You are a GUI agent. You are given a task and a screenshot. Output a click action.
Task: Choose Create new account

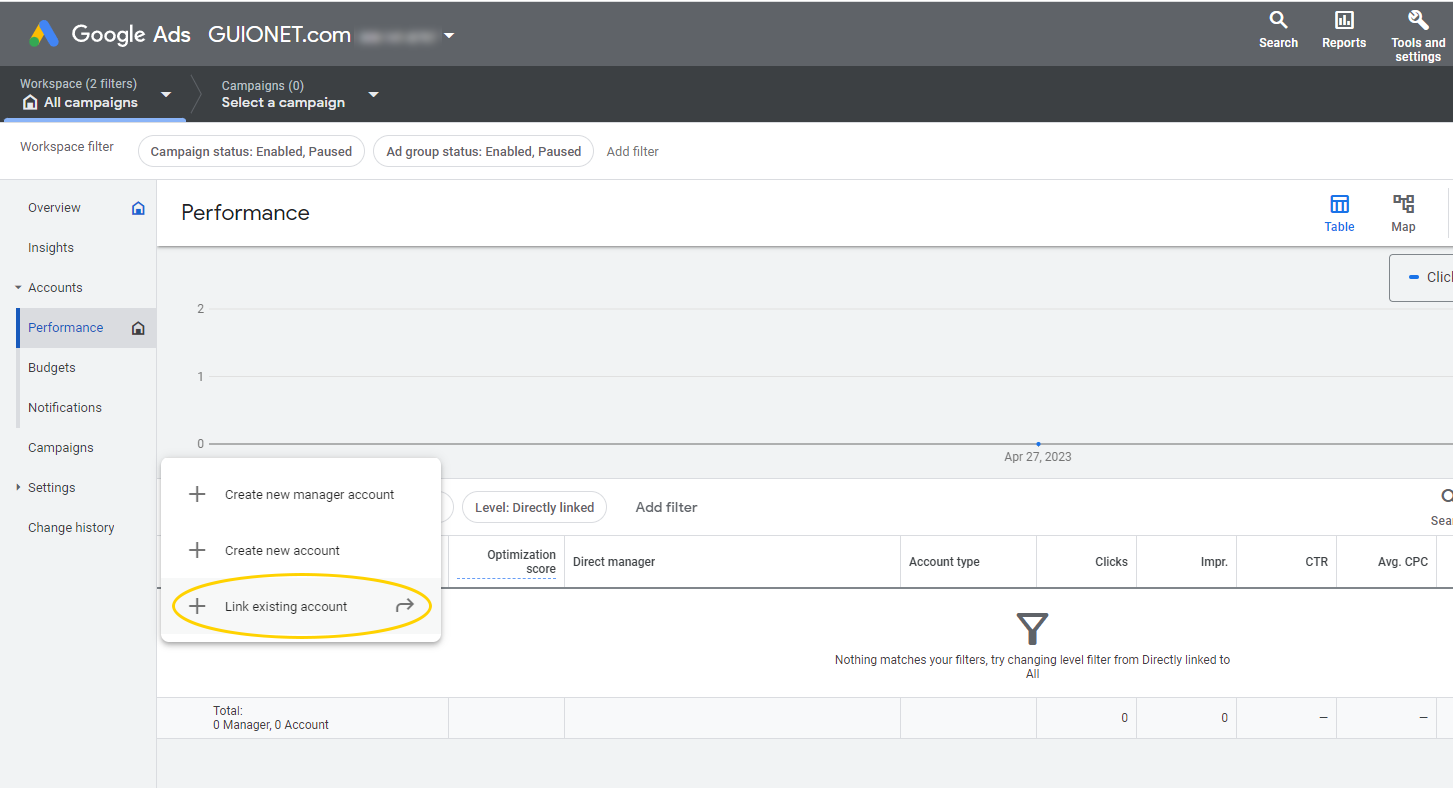[x=301, y=551]
